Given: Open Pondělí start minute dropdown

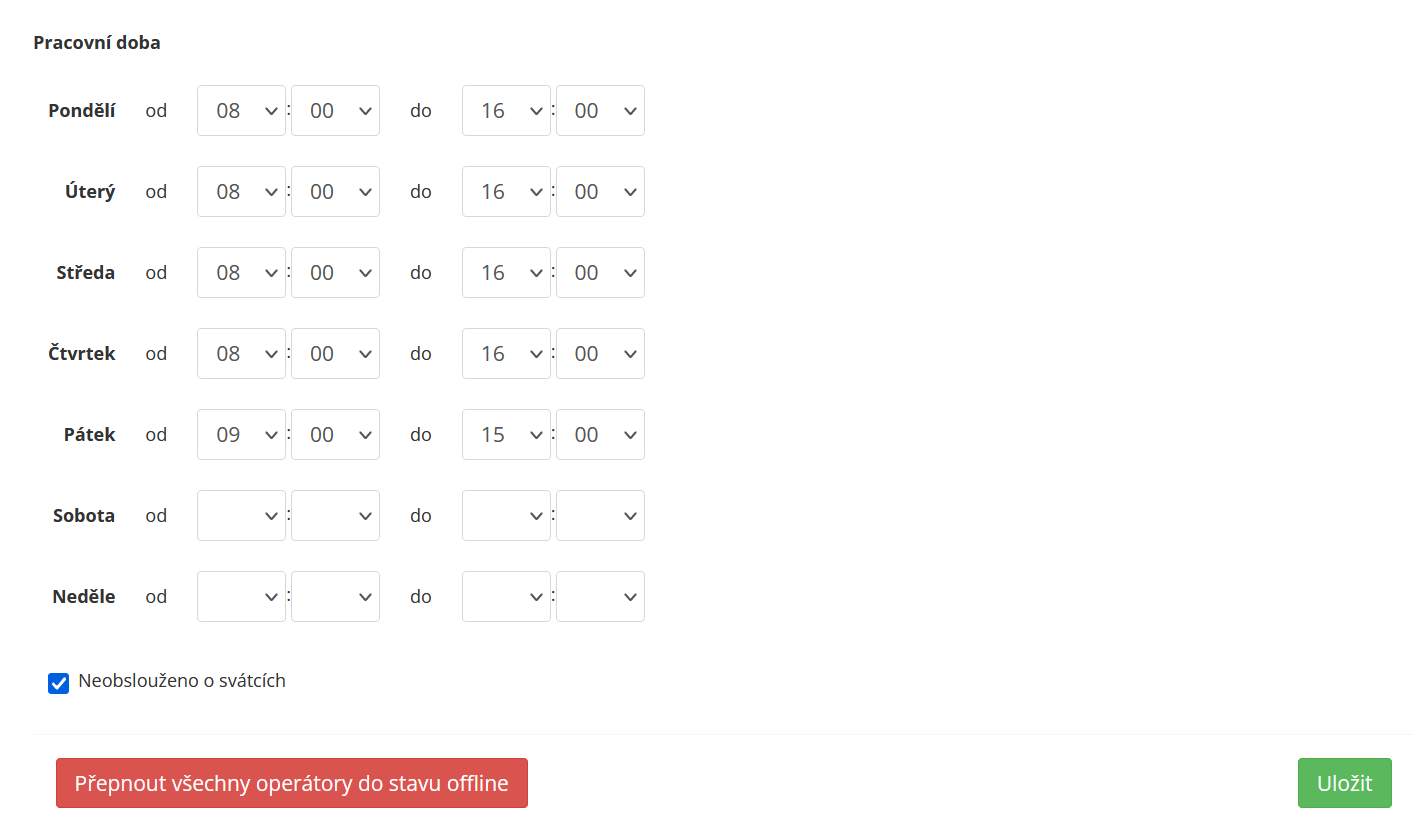Looking at the screenshot, I should click(x=335, y=111).
